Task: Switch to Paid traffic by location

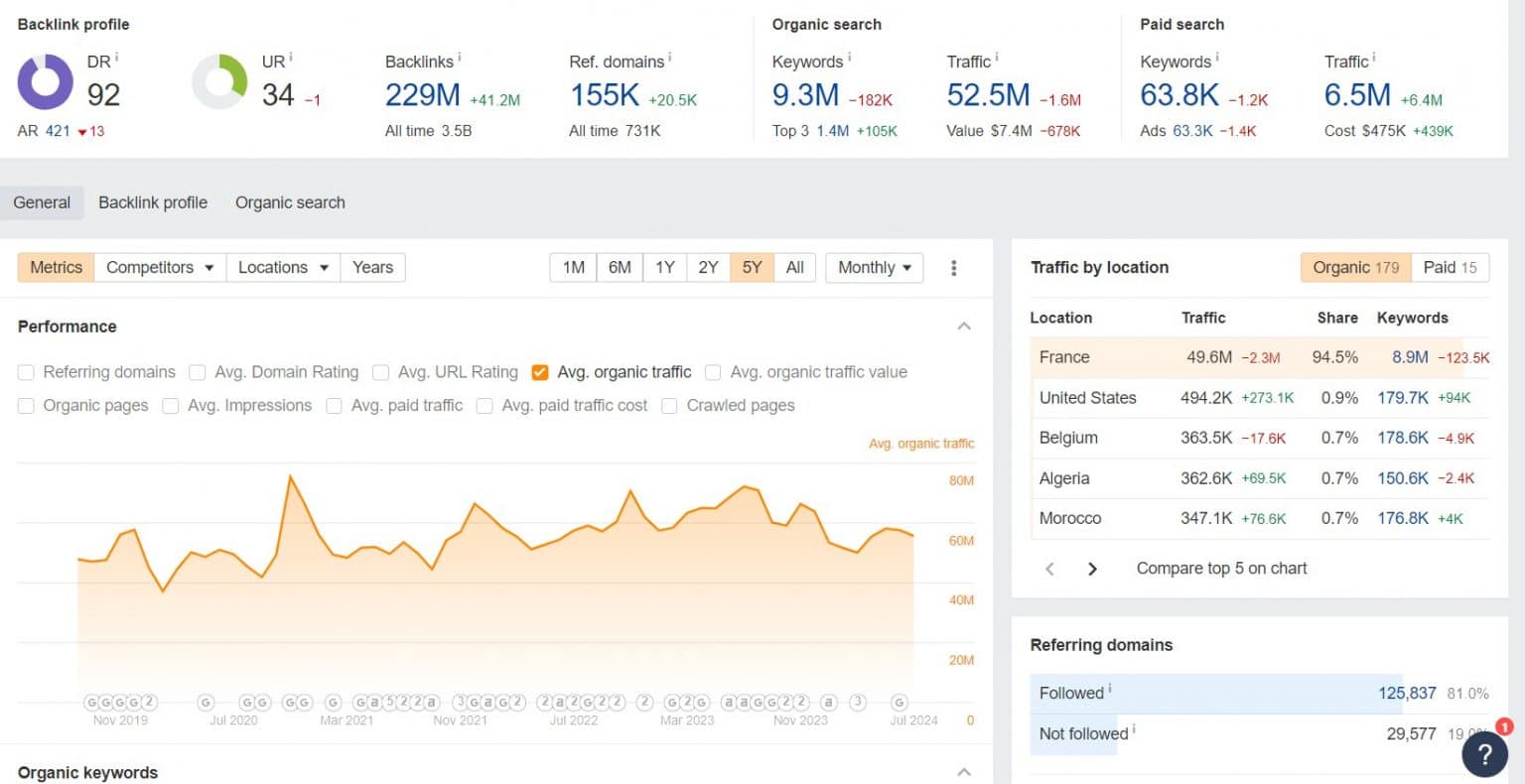Action: [1451, 267]
